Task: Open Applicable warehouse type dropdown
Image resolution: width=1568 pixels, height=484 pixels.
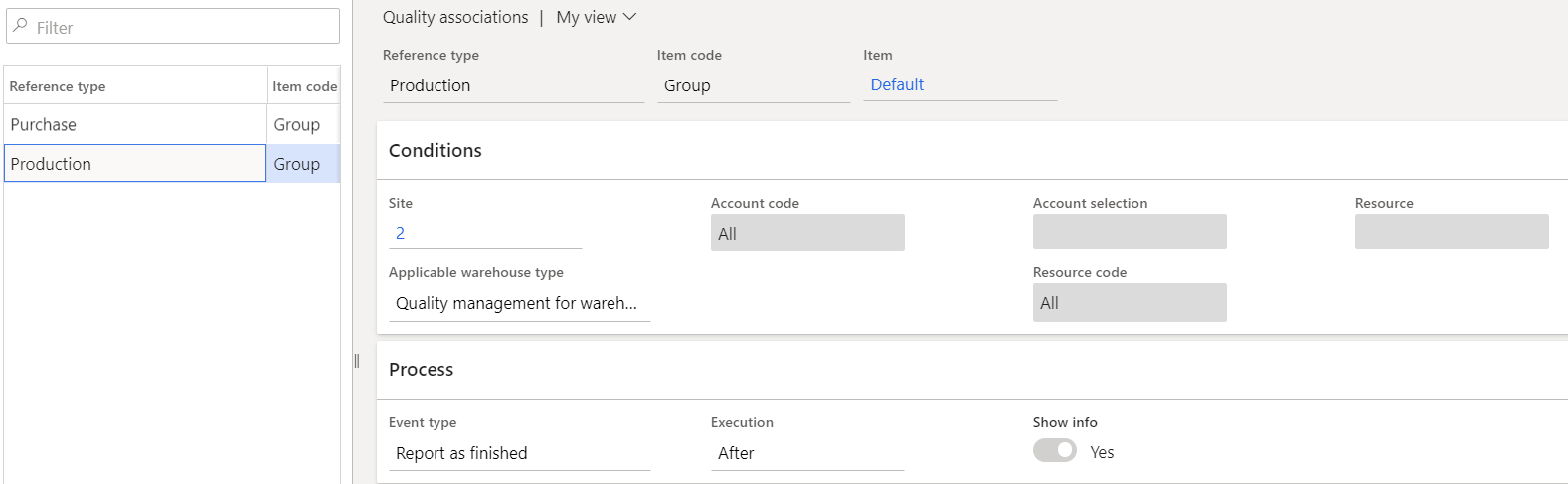Action: coord(518,303)
